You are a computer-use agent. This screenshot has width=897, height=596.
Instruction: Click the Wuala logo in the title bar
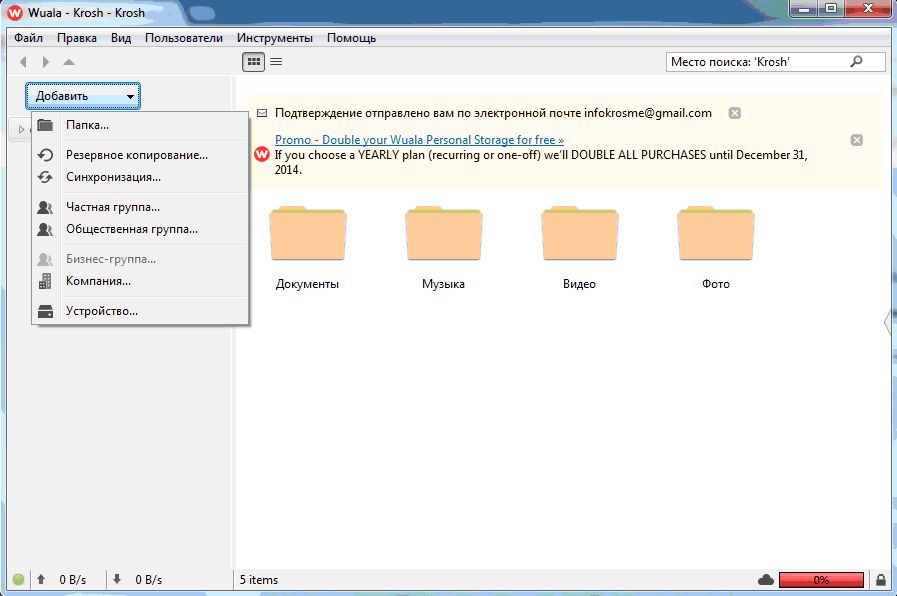pyautogui.click(x=14, y=13)
